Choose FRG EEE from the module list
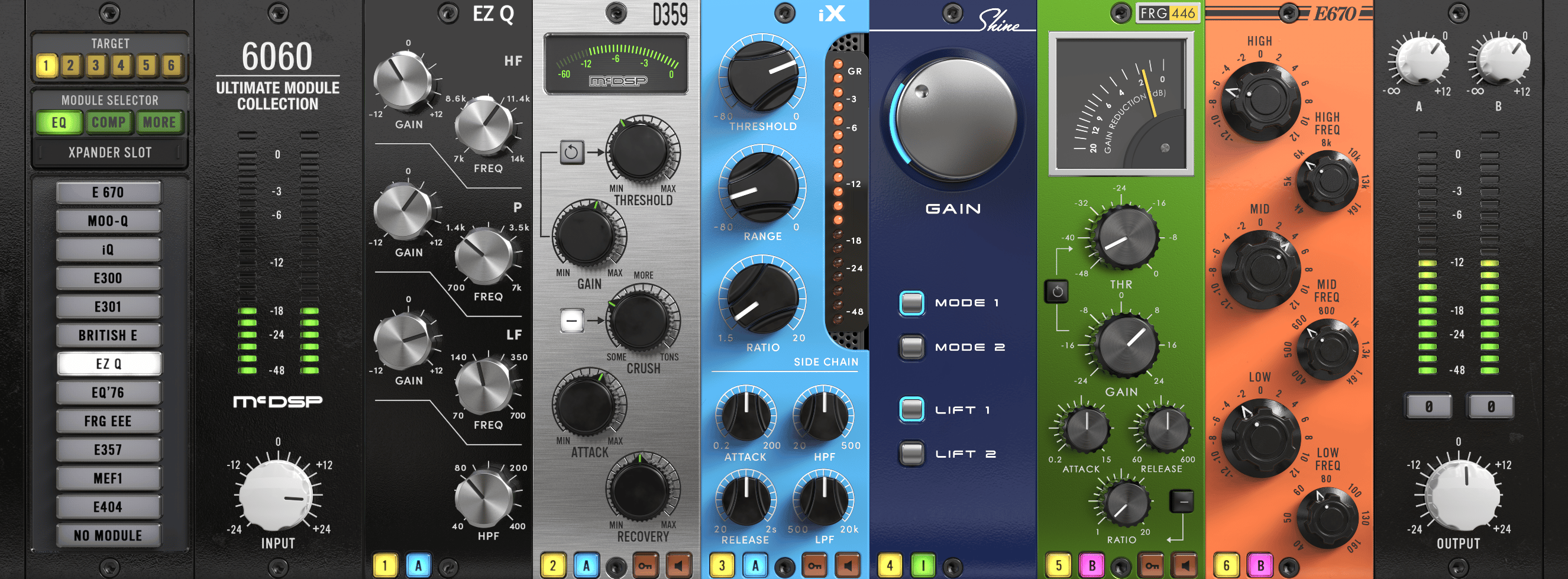The height and width of the screenshot is (579, 1568). point(108,421)
